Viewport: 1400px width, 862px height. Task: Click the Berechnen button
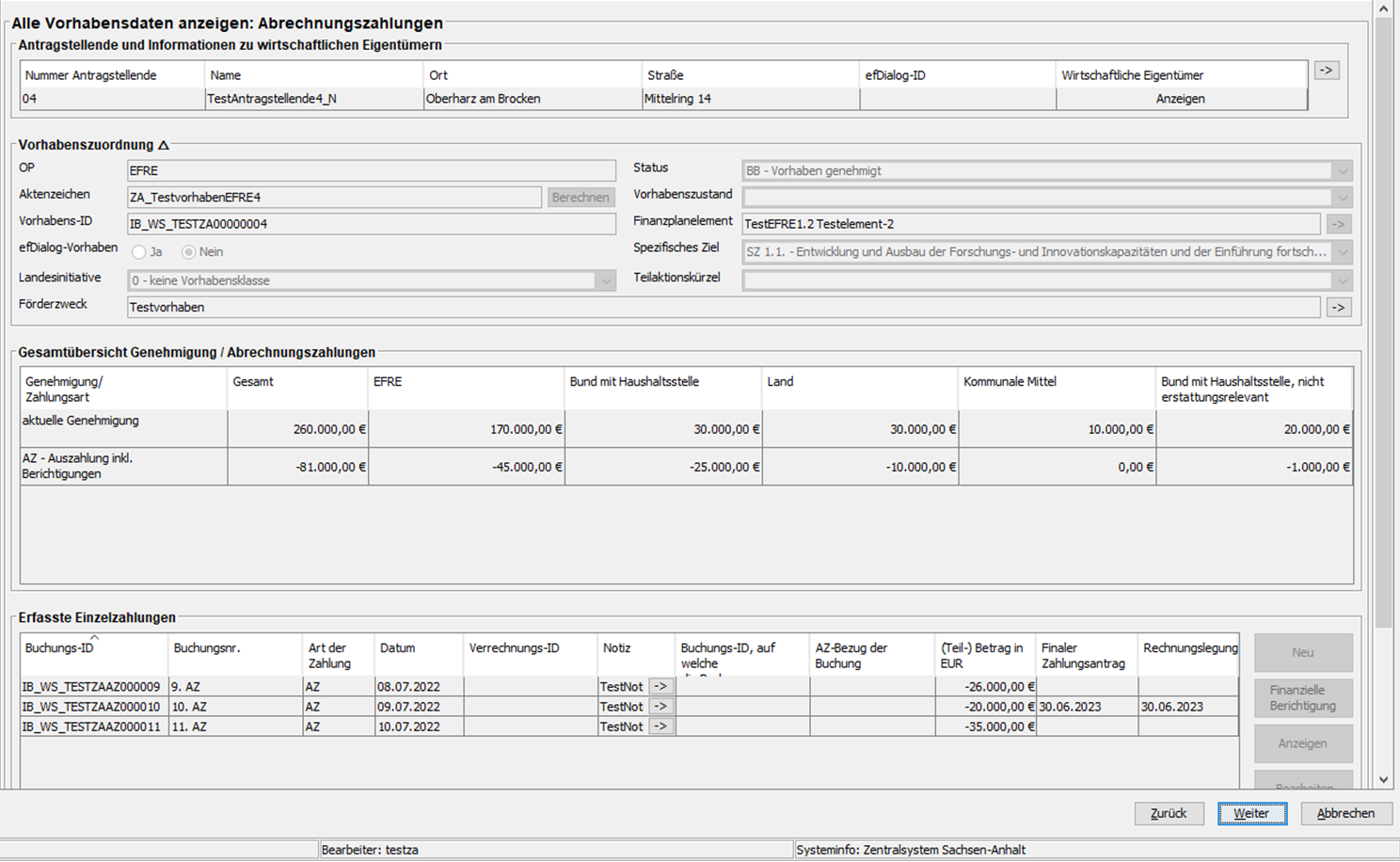point(581,198)
